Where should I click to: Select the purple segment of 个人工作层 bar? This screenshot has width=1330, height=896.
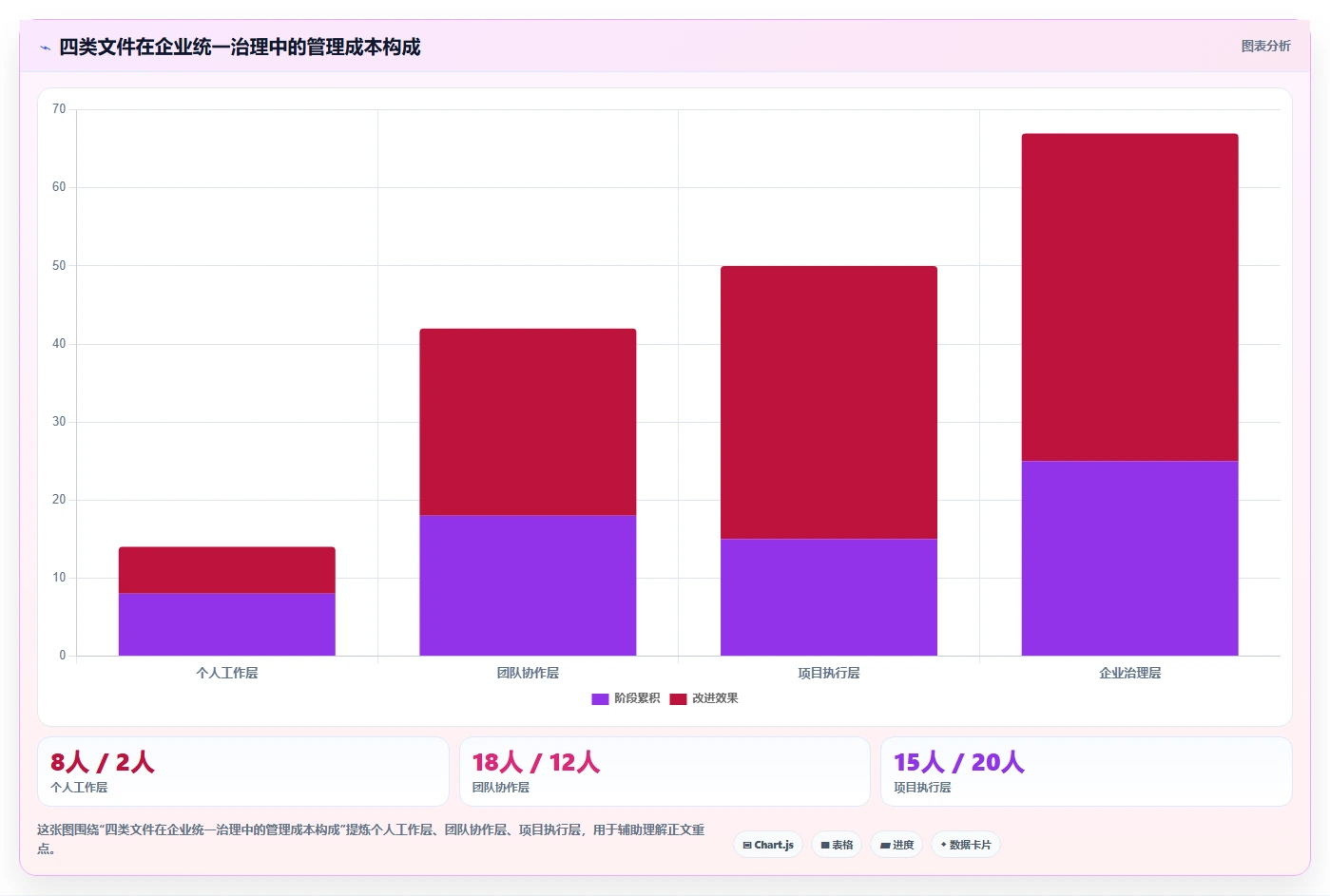pyautogui.click(x=227, y=624)
